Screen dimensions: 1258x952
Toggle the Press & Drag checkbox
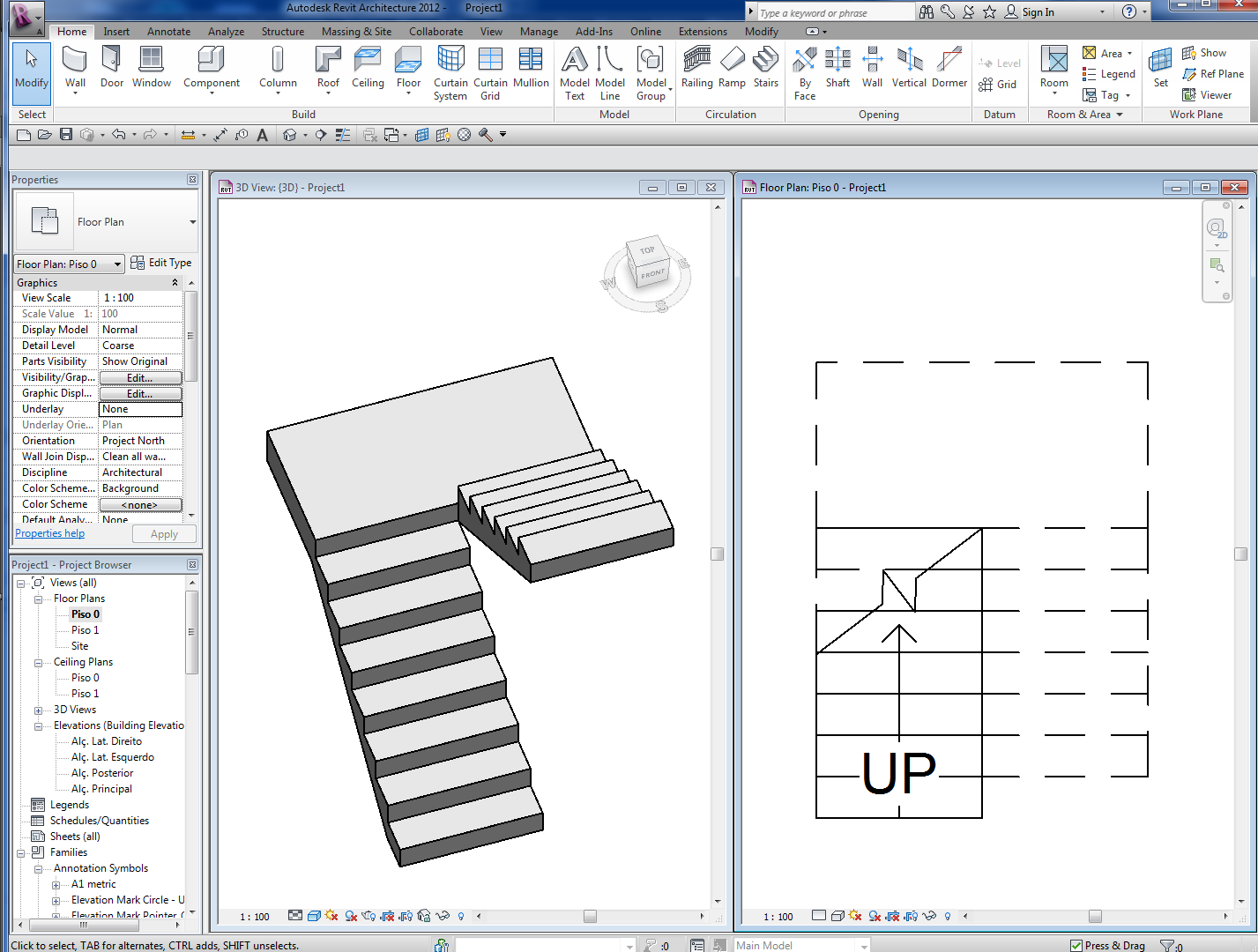point(1076,945)
